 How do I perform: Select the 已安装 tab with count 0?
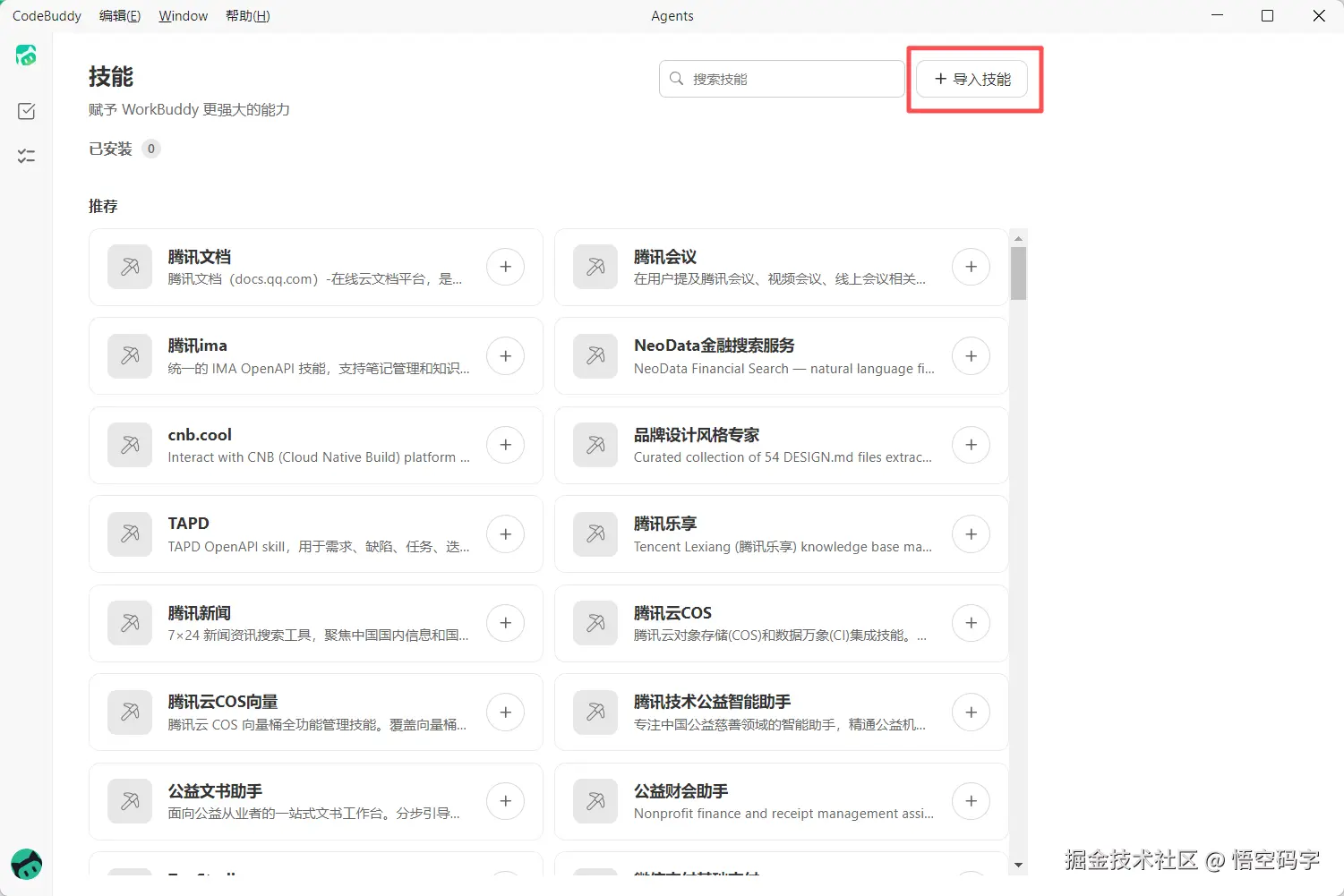[124, 149]
